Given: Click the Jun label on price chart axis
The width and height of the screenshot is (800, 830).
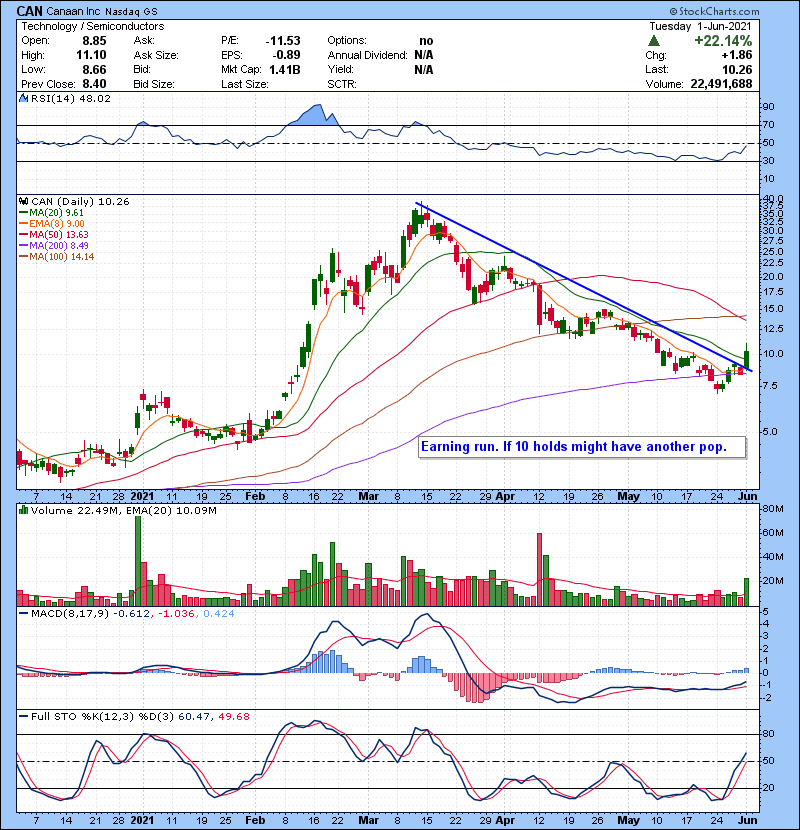Looking at the screenshot, I should coord(748,497).
